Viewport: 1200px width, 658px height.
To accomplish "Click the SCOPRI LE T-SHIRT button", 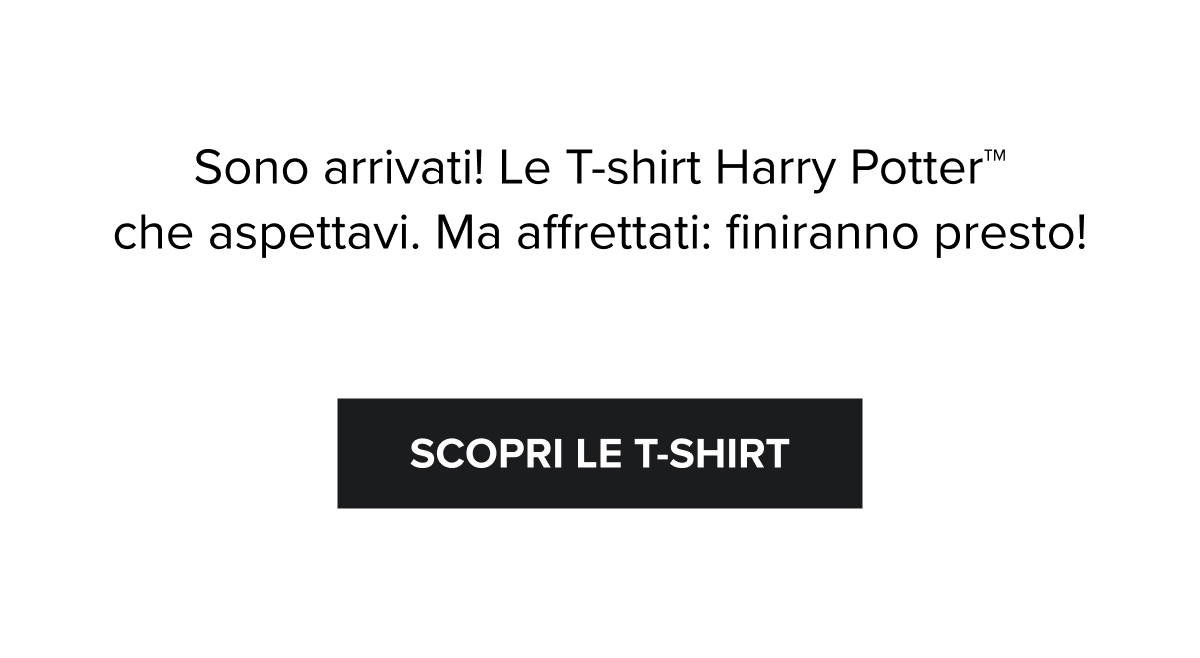I will click(599, 453).
